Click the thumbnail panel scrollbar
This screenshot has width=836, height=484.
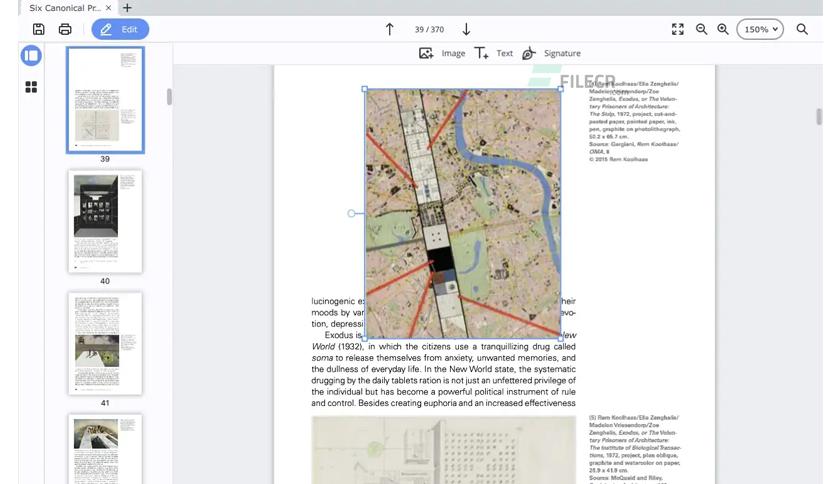(169, 97)
